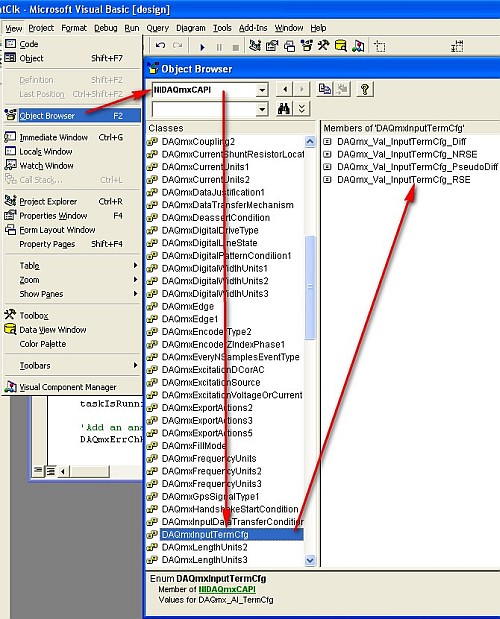500x619 pixels.
Task: Choose Form Layout Window menu entry
Action: pos(72,230)
